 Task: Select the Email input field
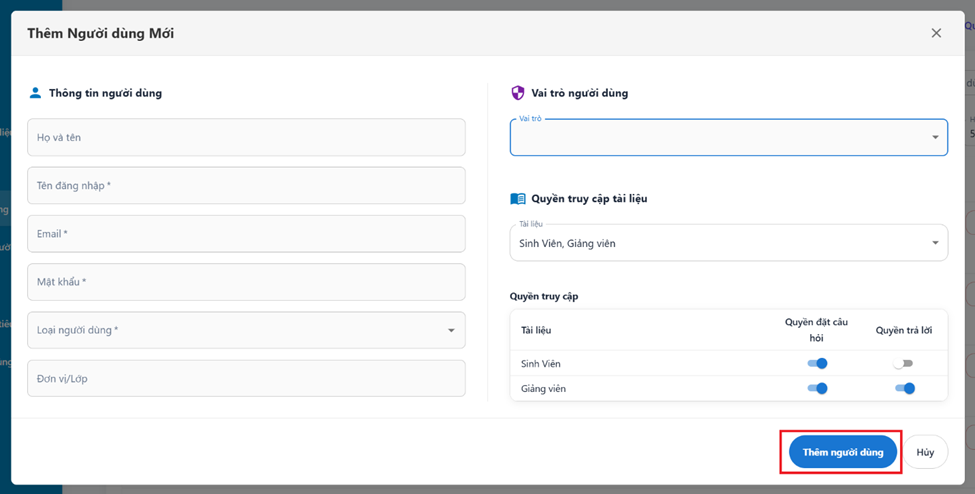click(246, 234)
